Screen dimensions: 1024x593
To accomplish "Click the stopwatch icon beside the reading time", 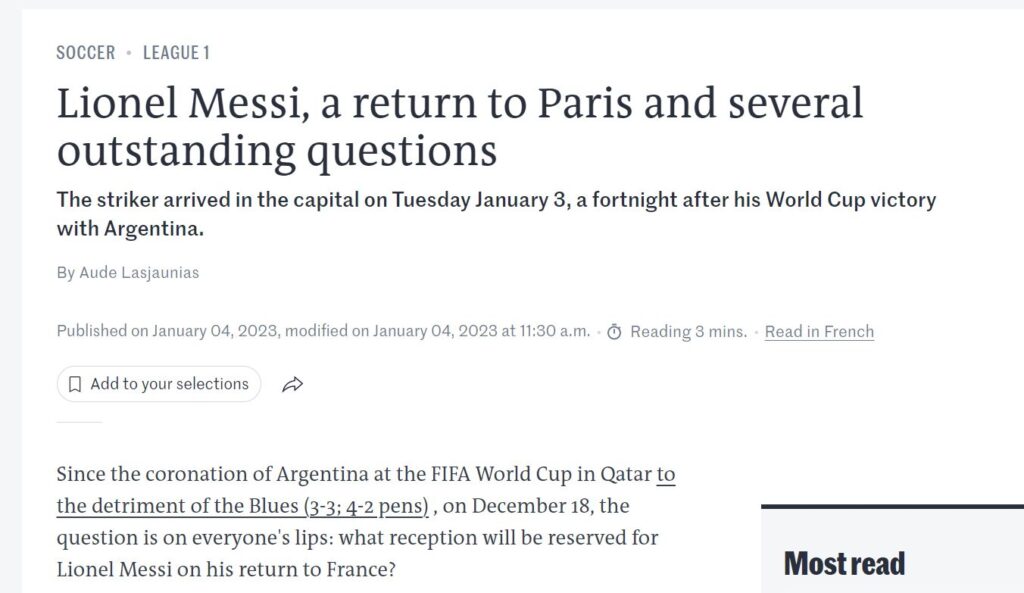I will 614,332.
